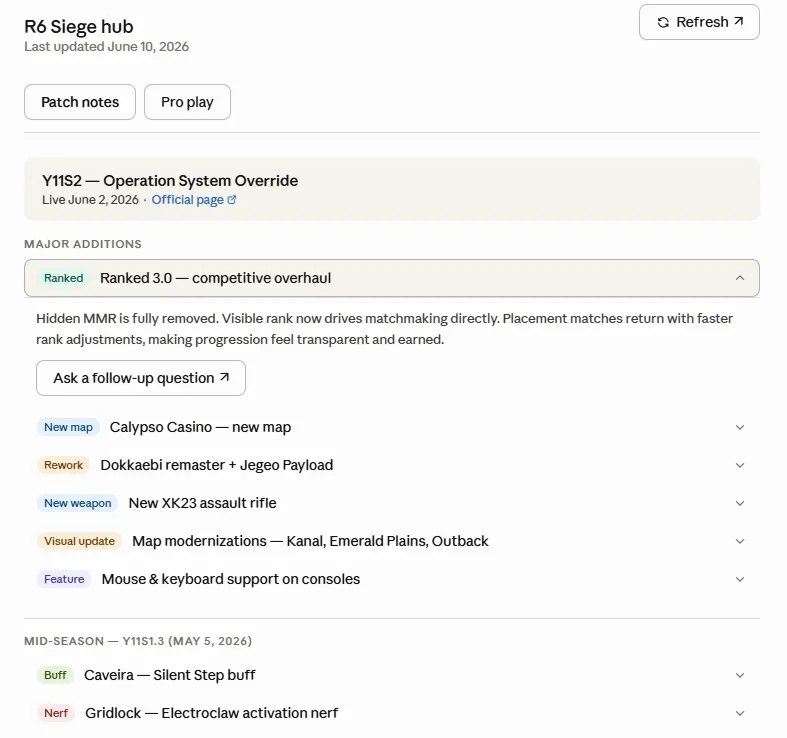This screenshot has height=738, width=787.
Task: Expand the Caveira Silent Step buff chevron
Action: pos(739,675)
